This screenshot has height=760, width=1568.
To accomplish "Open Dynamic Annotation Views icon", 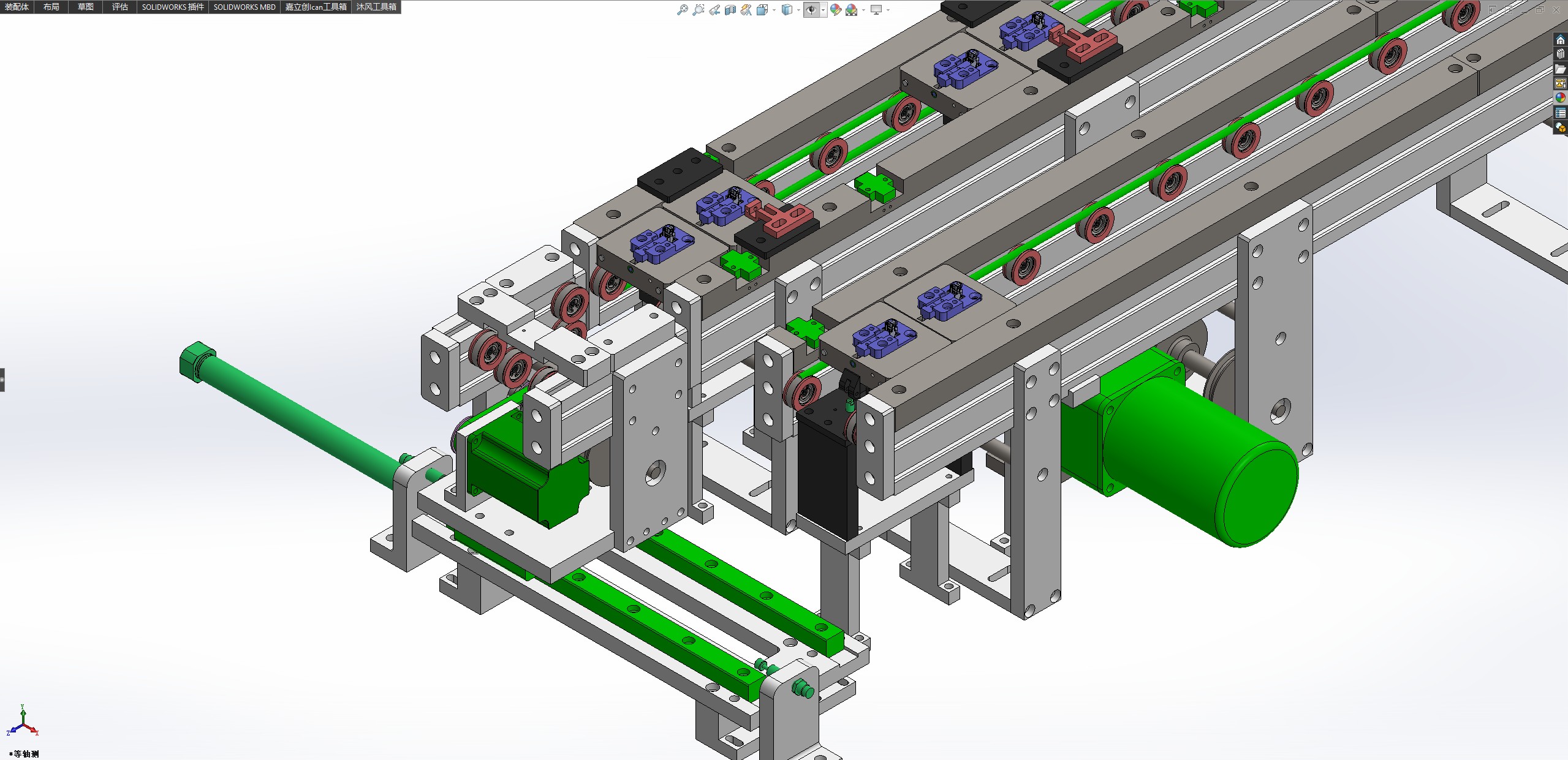I will (746, 10).
